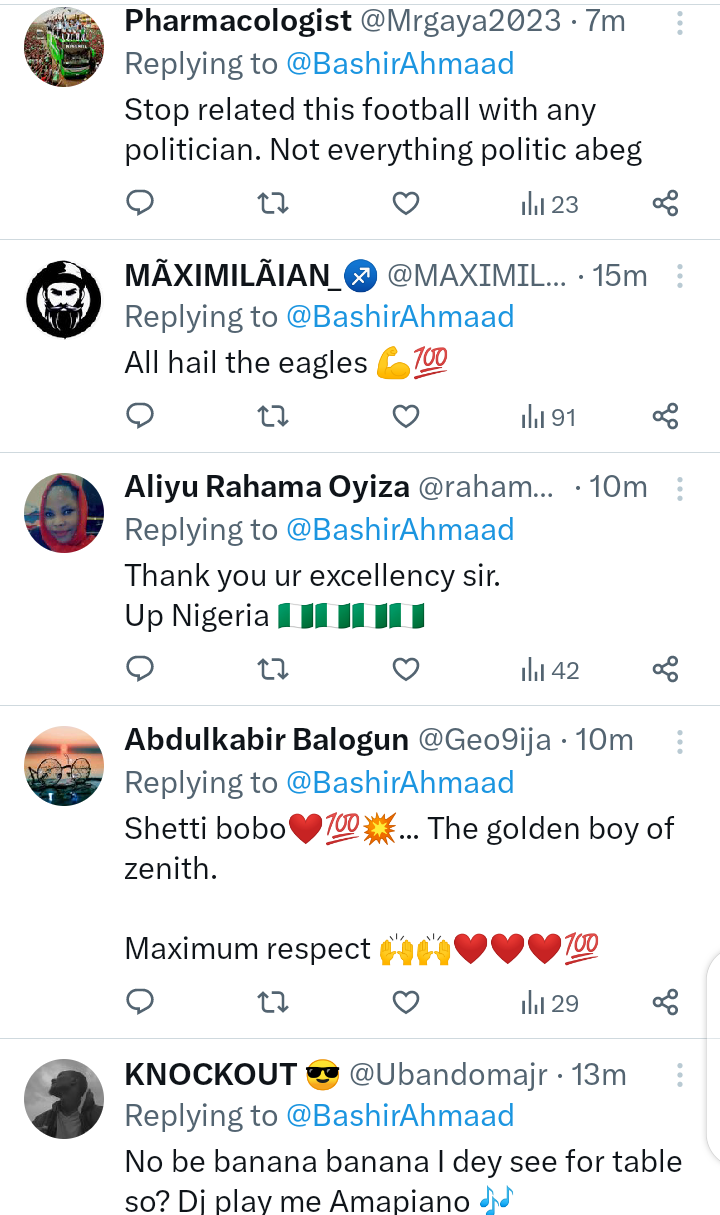Expand the menu on Abdulkabir Balogun's tweet

pyautogui.click(x=680, y=741)
